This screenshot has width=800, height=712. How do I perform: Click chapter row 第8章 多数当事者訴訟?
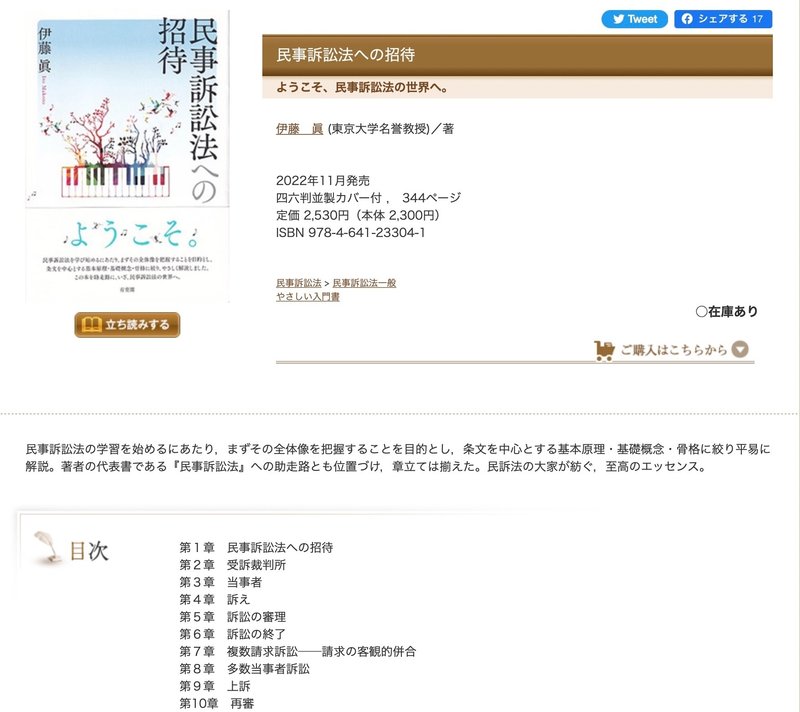pos(244,669)
